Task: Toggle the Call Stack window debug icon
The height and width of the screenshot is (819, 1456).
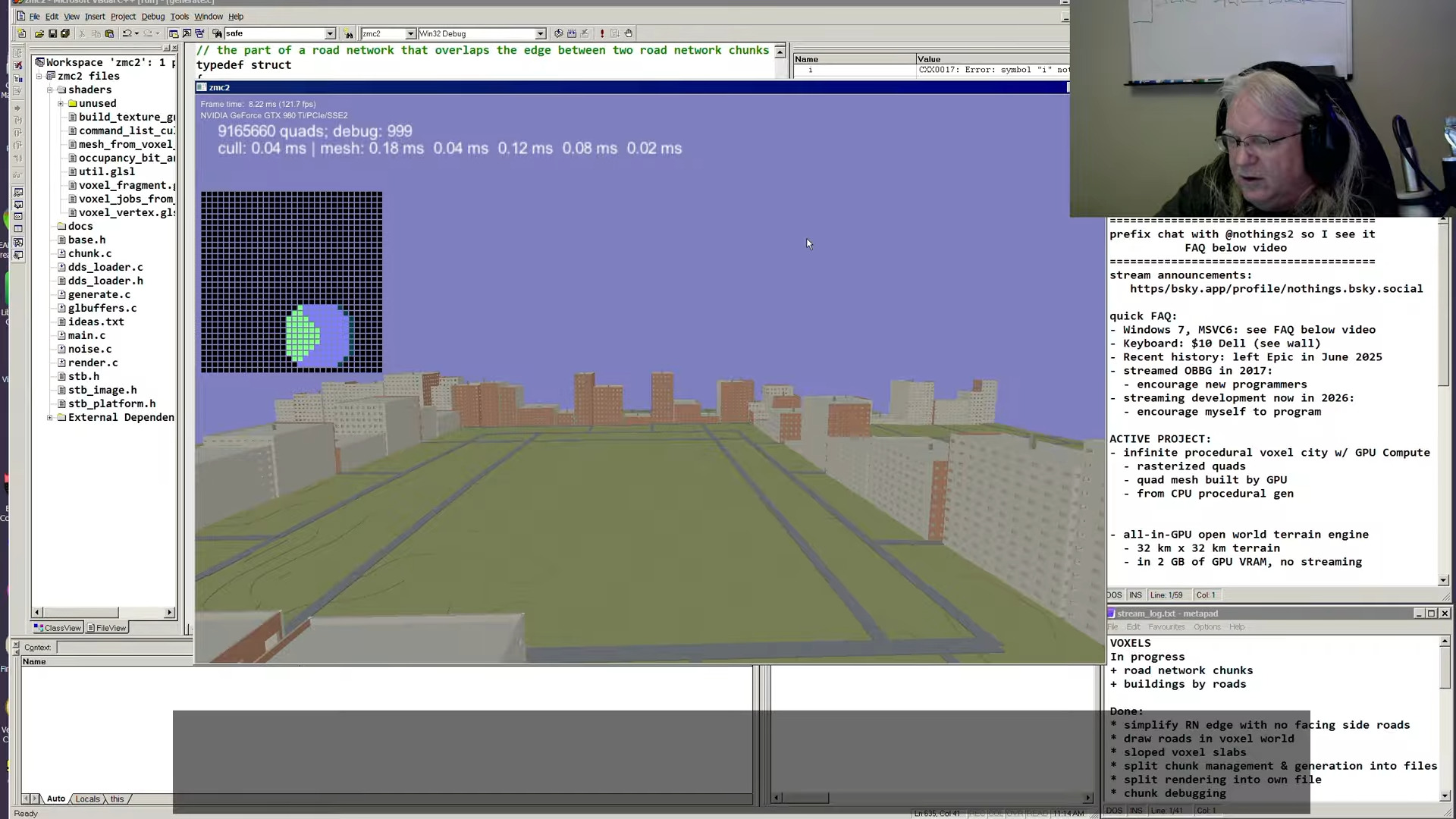Action: click(17, 243)
